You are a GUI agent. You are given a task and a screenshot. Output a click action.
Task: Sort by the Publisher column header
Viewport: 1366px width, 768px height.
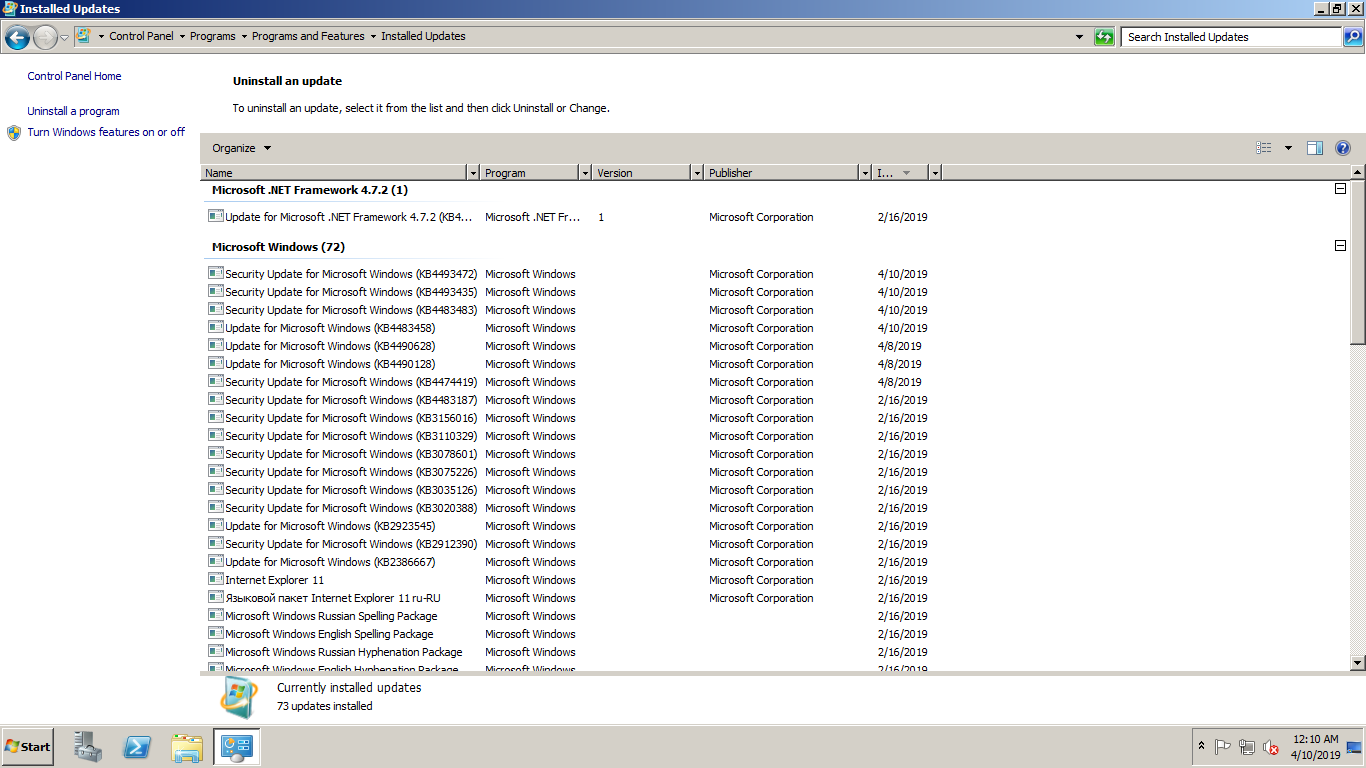click(x=781, y=173)
